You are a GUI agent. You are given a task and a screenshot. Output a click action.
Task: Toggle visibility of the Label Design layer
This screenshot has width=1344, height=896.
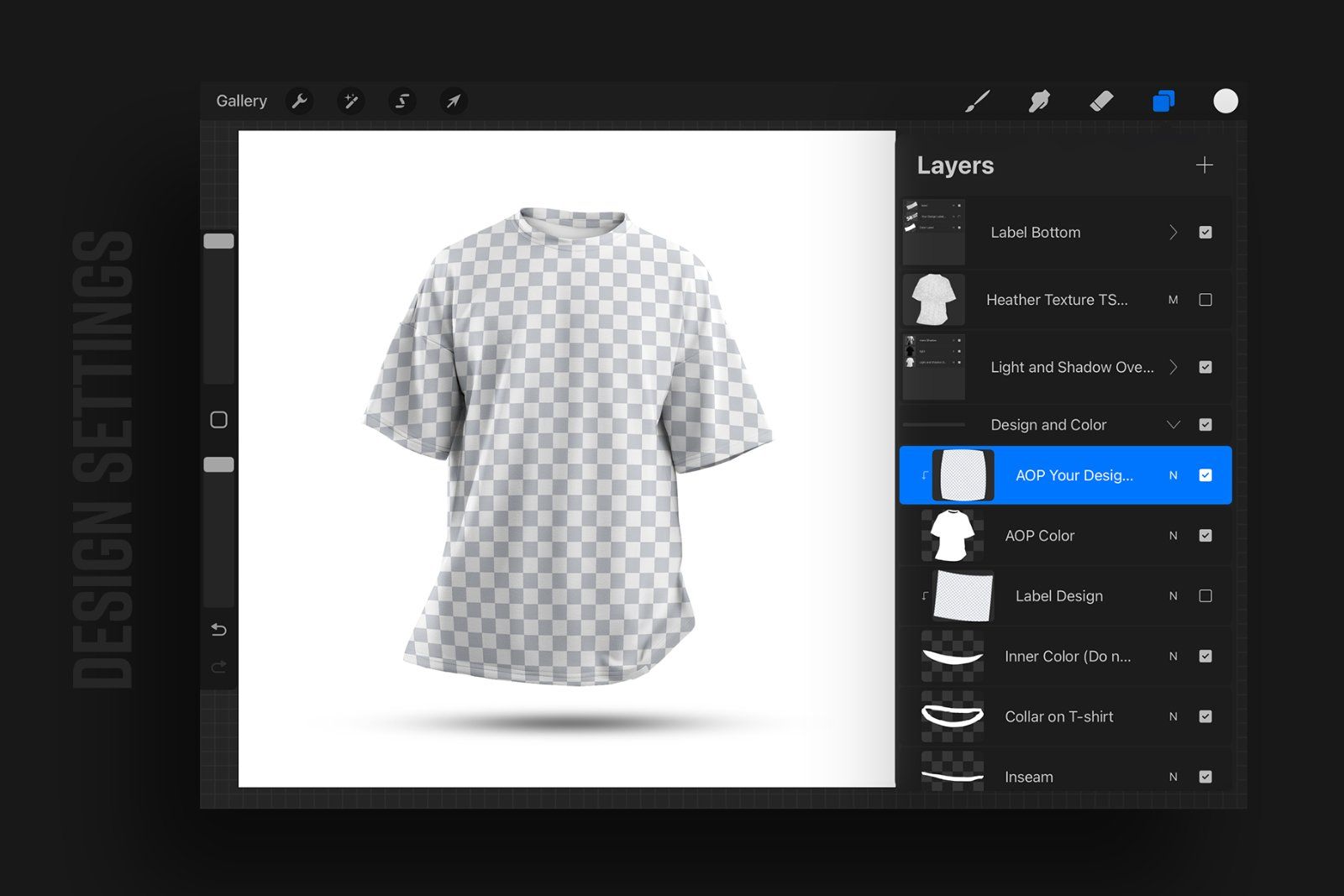1206,595
